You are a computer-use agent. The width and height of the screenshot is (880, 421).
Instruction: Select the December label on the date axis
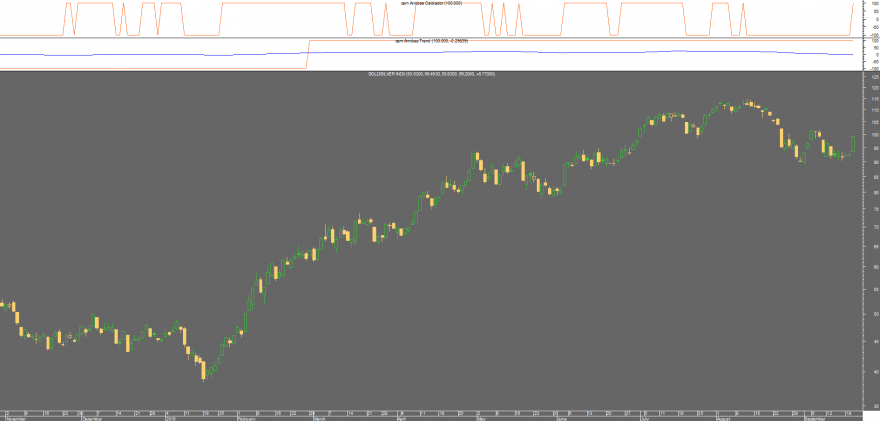tap(92, 418)
